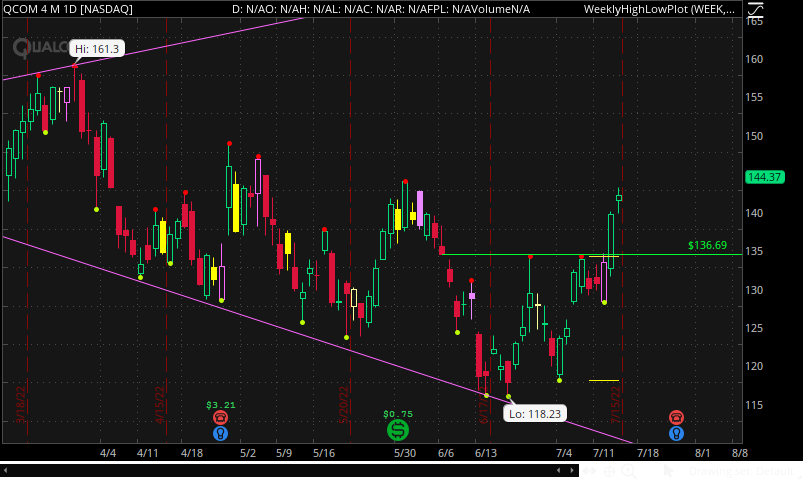Click the 8/8 date label
This screenshot has width=803, height=481.
click(739, 453)
